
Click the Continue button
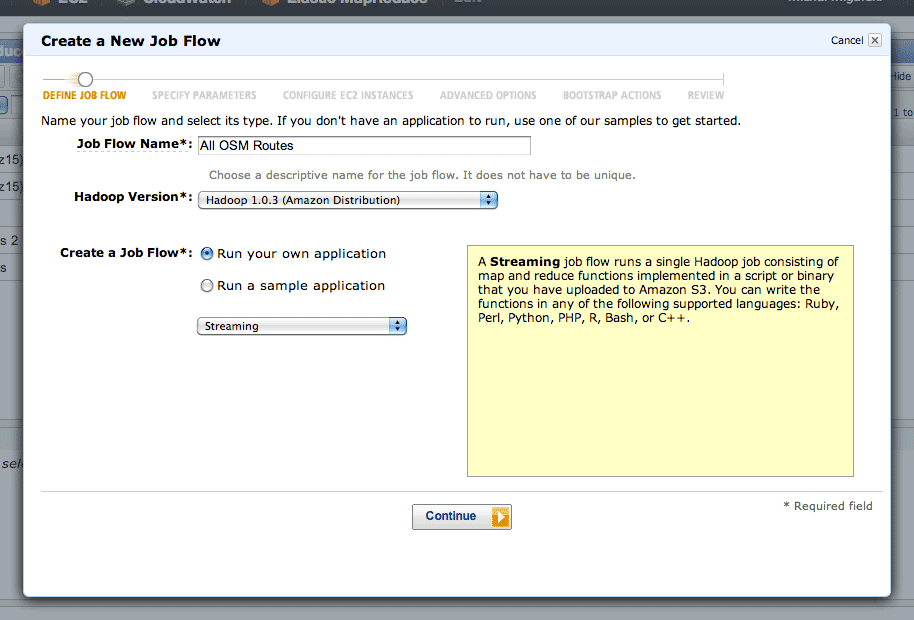point(462,517)
